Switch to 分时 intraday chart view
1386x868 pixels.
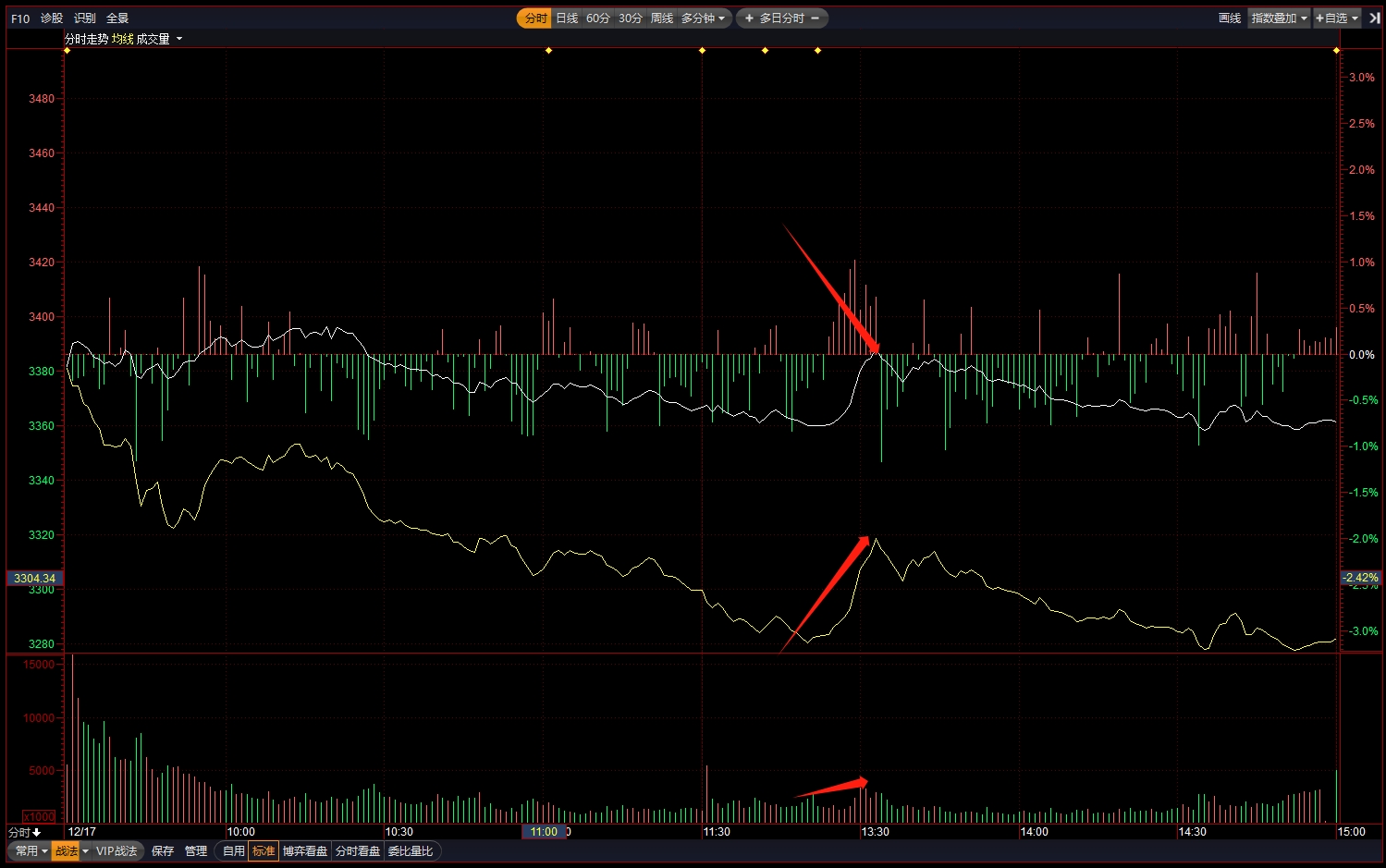tap(535, 18)
